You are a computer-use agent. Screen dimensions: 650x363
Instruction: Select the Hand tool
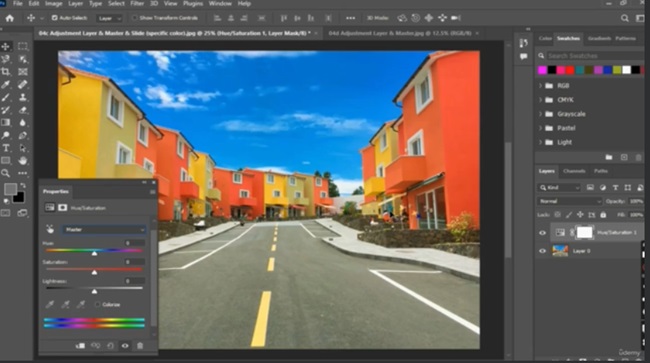click(x=23, y=160)
